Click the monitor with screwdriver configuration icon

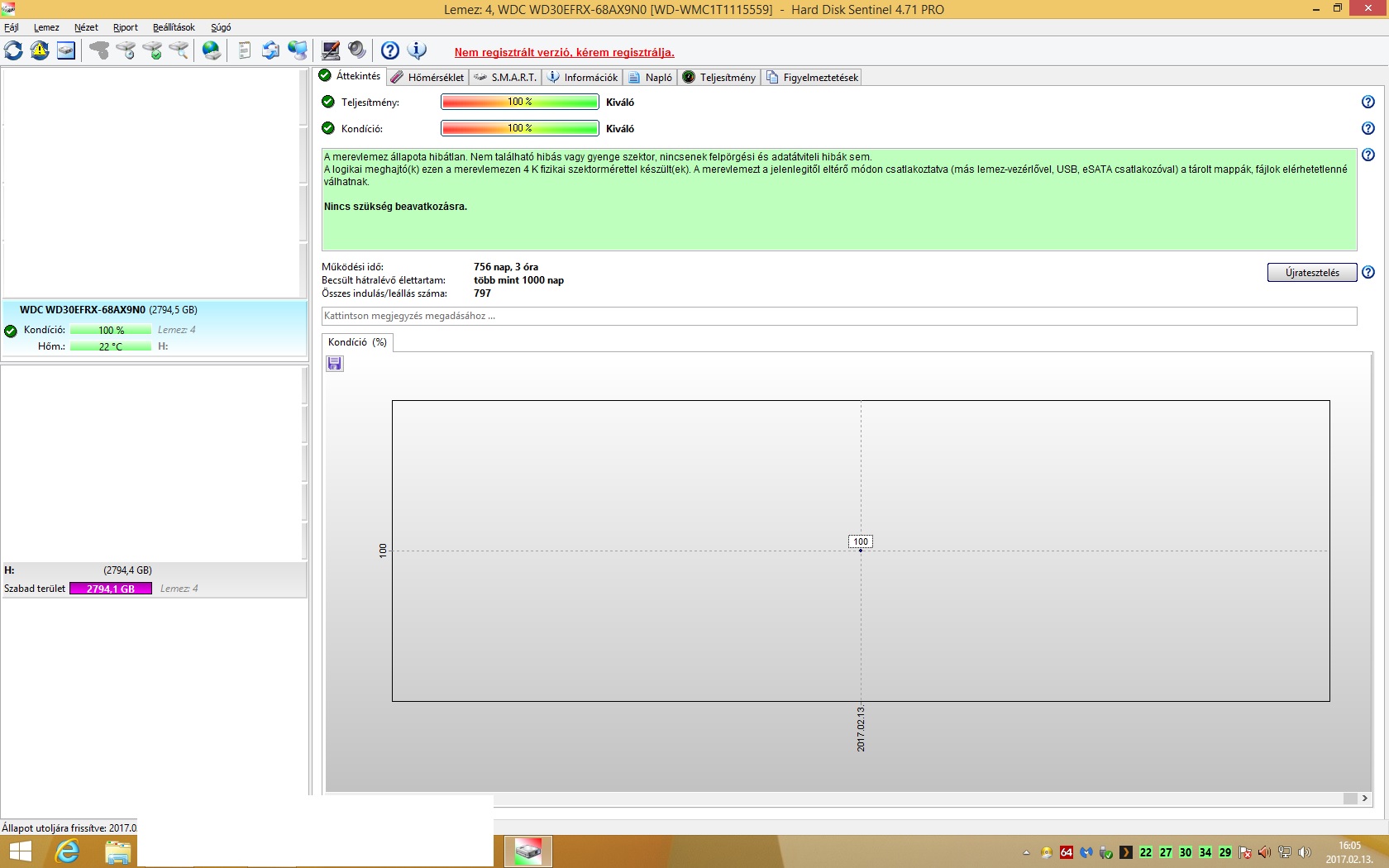331,50
